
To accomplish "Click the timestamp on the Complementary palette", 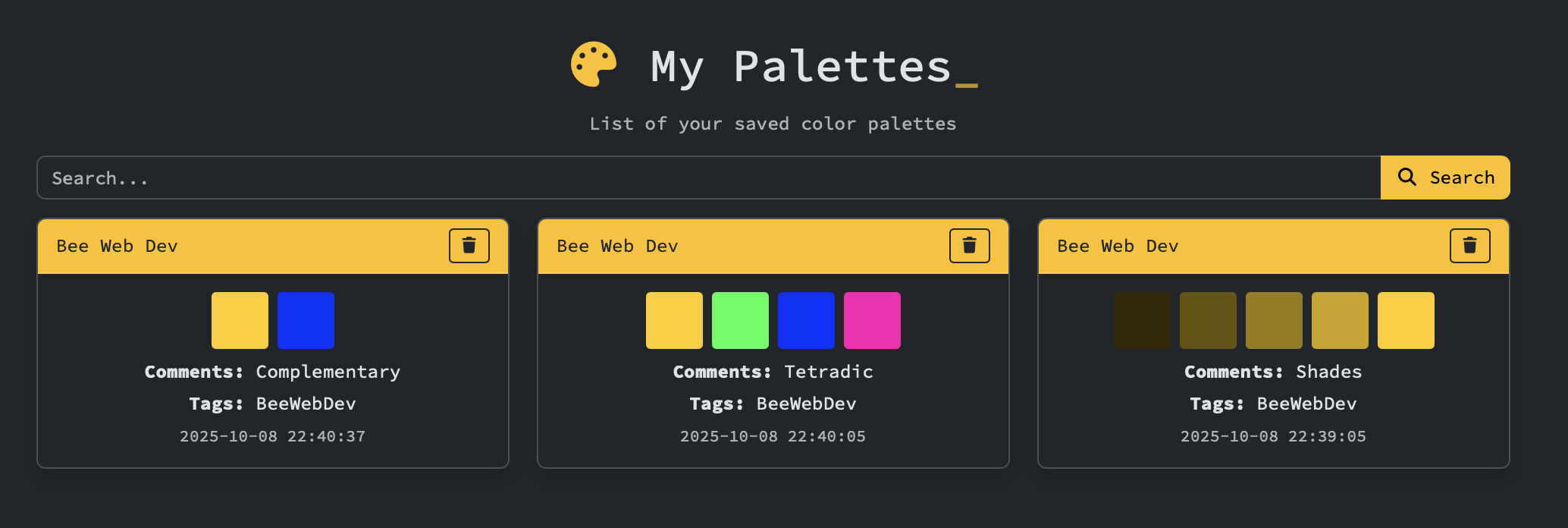I will (272, 436).
